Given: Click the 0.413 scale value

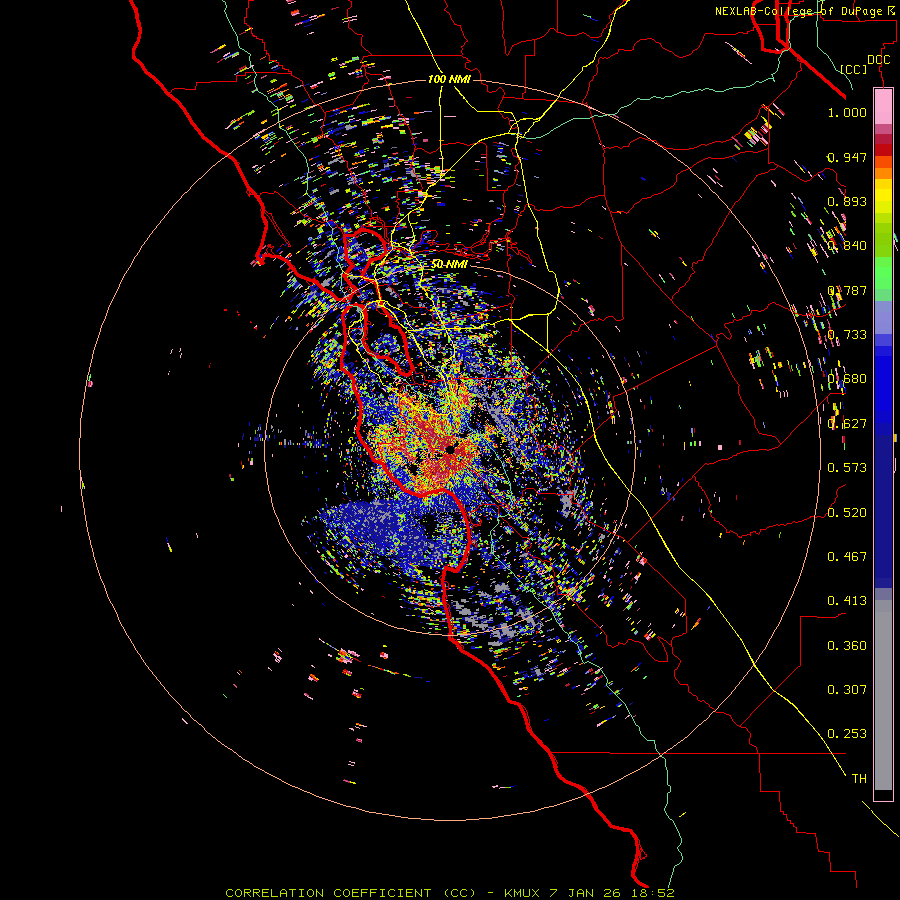Looking at the screenshot, I should pyautogui.click(x=847, y=601).
